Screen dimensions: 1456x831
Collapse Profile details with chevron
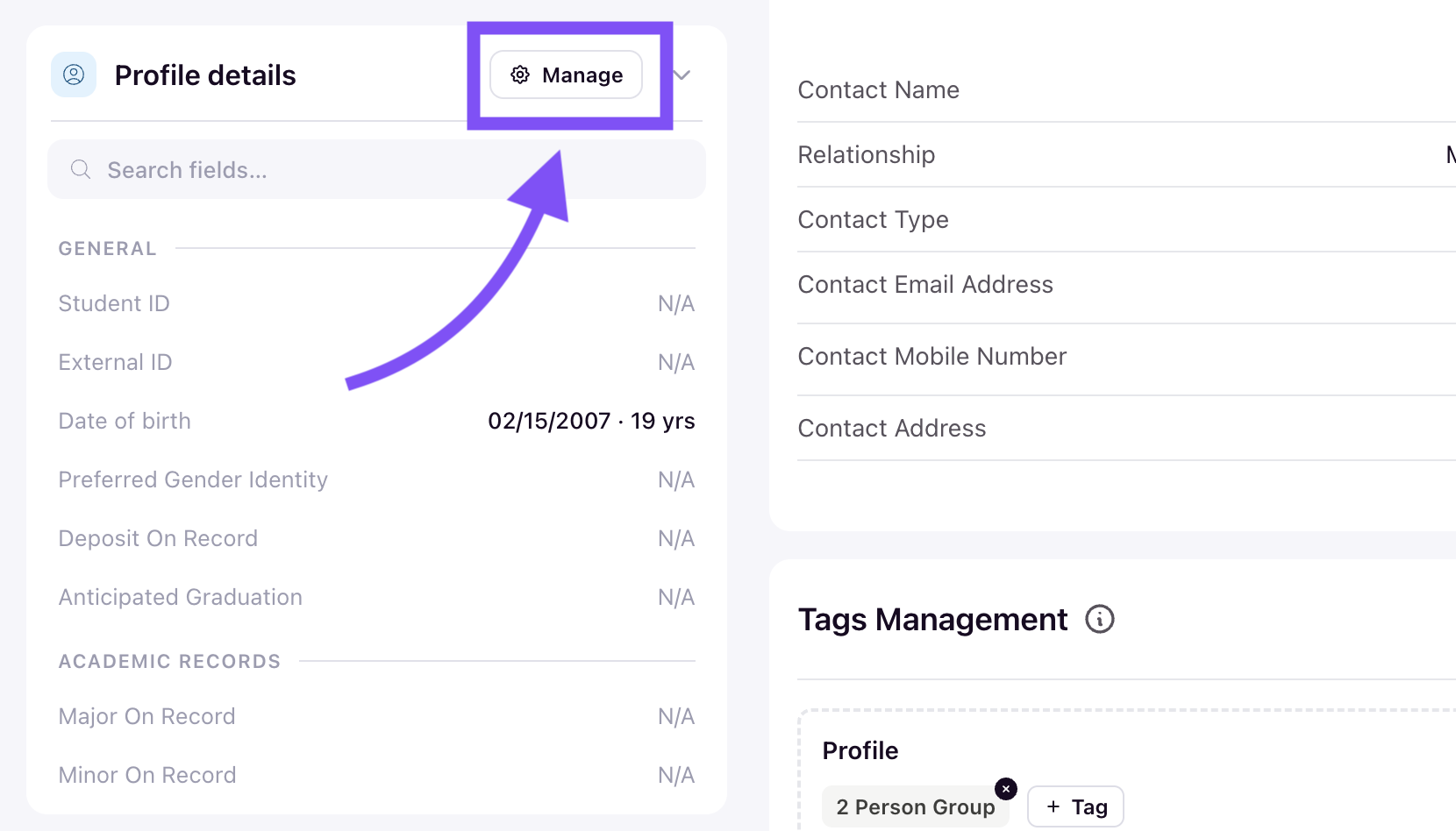pos(682,75)
